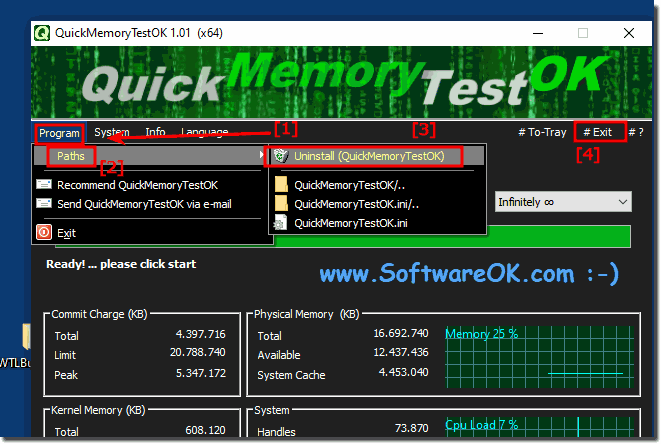Image resolution: width=661 pixels, height=444 pixels.
Task: Click the folder icon beside QuickMemoryTestOK/..
Action: pyautogui.click(x=281, y=185)
